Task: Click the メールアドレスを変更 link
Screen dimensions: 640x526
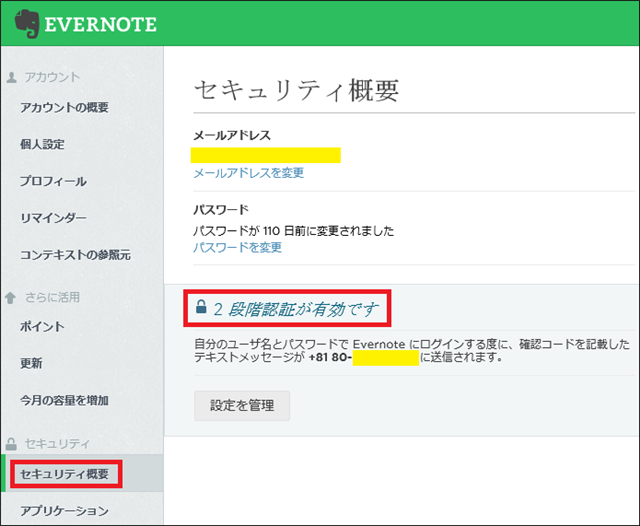Action: (249, 173)
